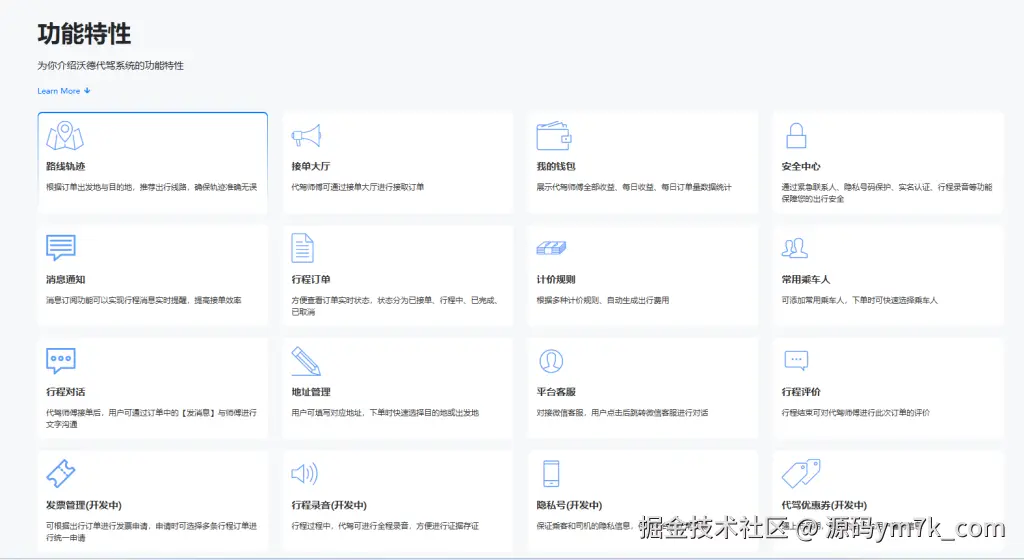Click the 行程评价 description text
The width and height of the screenshot is (1024, 560).
(856, 412)
